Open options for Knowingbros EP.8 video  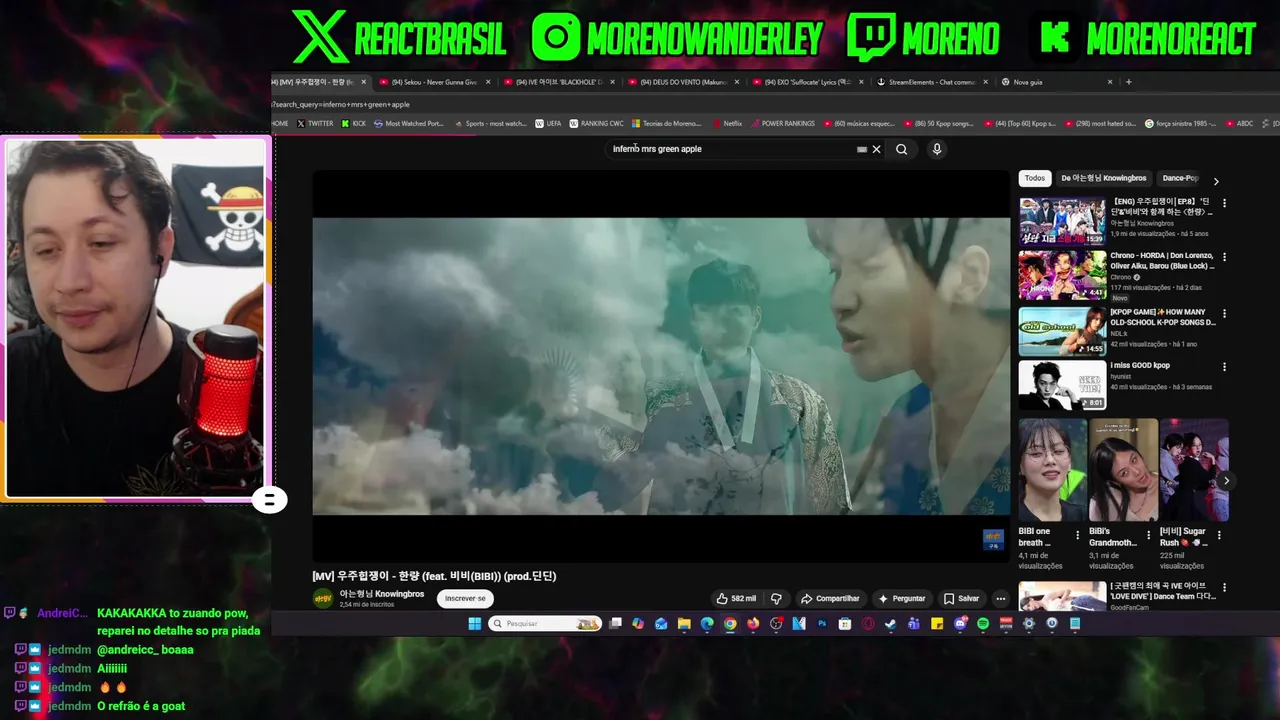tap(1224, 203)
